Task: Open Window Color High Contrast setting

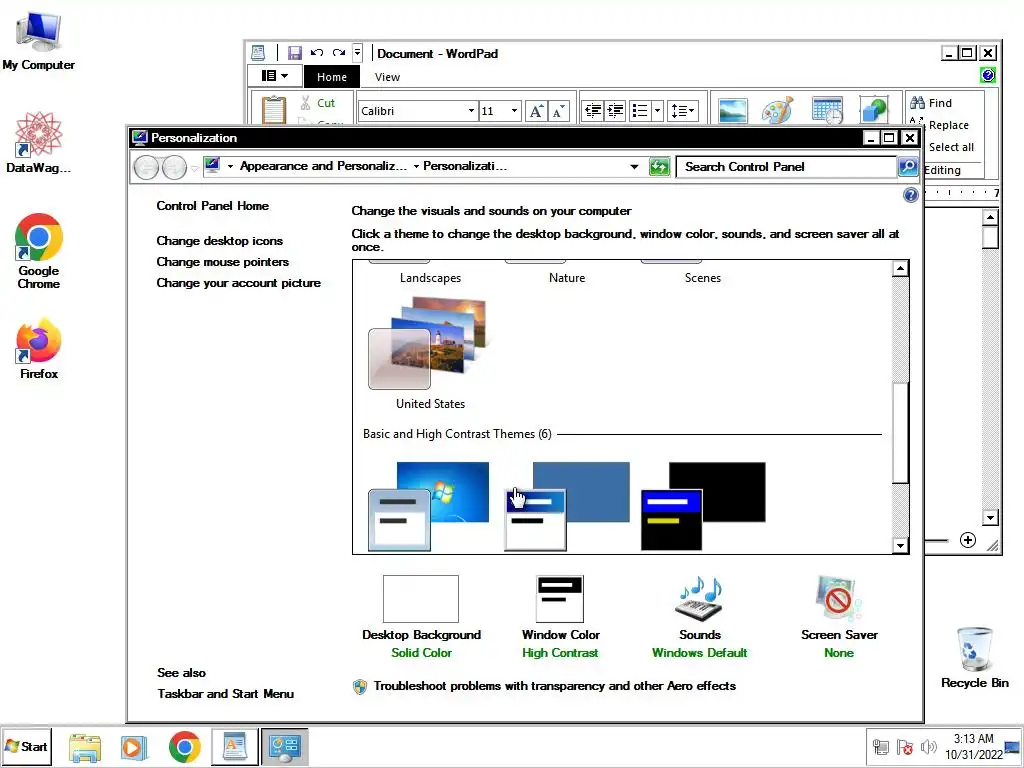Action: click(x=560, y=617)
